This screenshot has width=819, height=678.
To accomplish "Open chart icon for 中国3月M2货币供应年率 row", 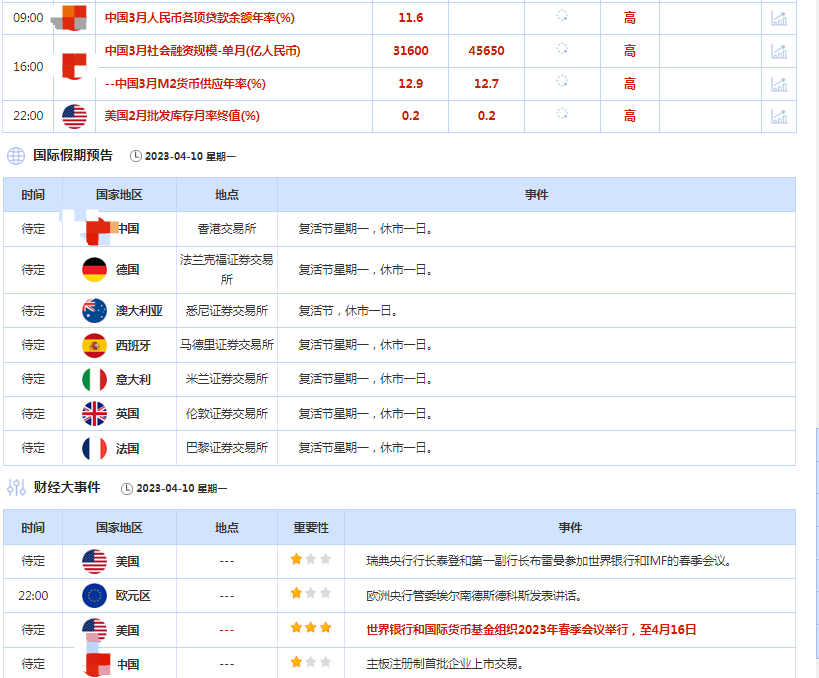I will (x=778, y=84).
